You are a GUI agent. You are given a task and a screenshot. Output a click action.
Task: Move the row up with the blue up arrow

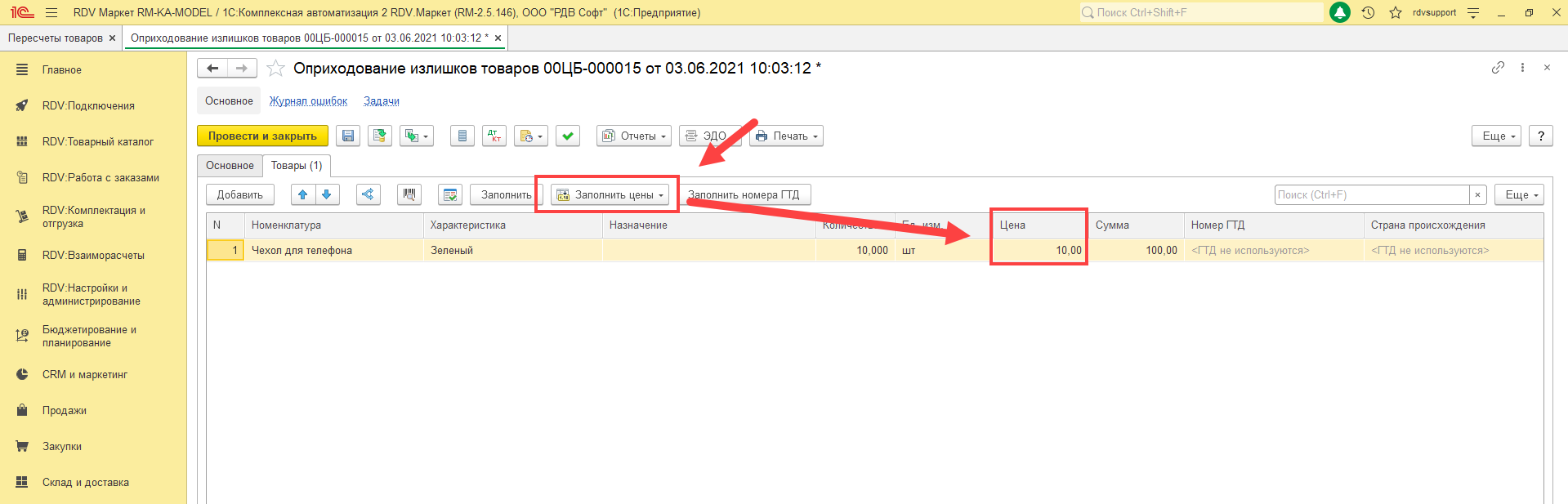(303, 194)
